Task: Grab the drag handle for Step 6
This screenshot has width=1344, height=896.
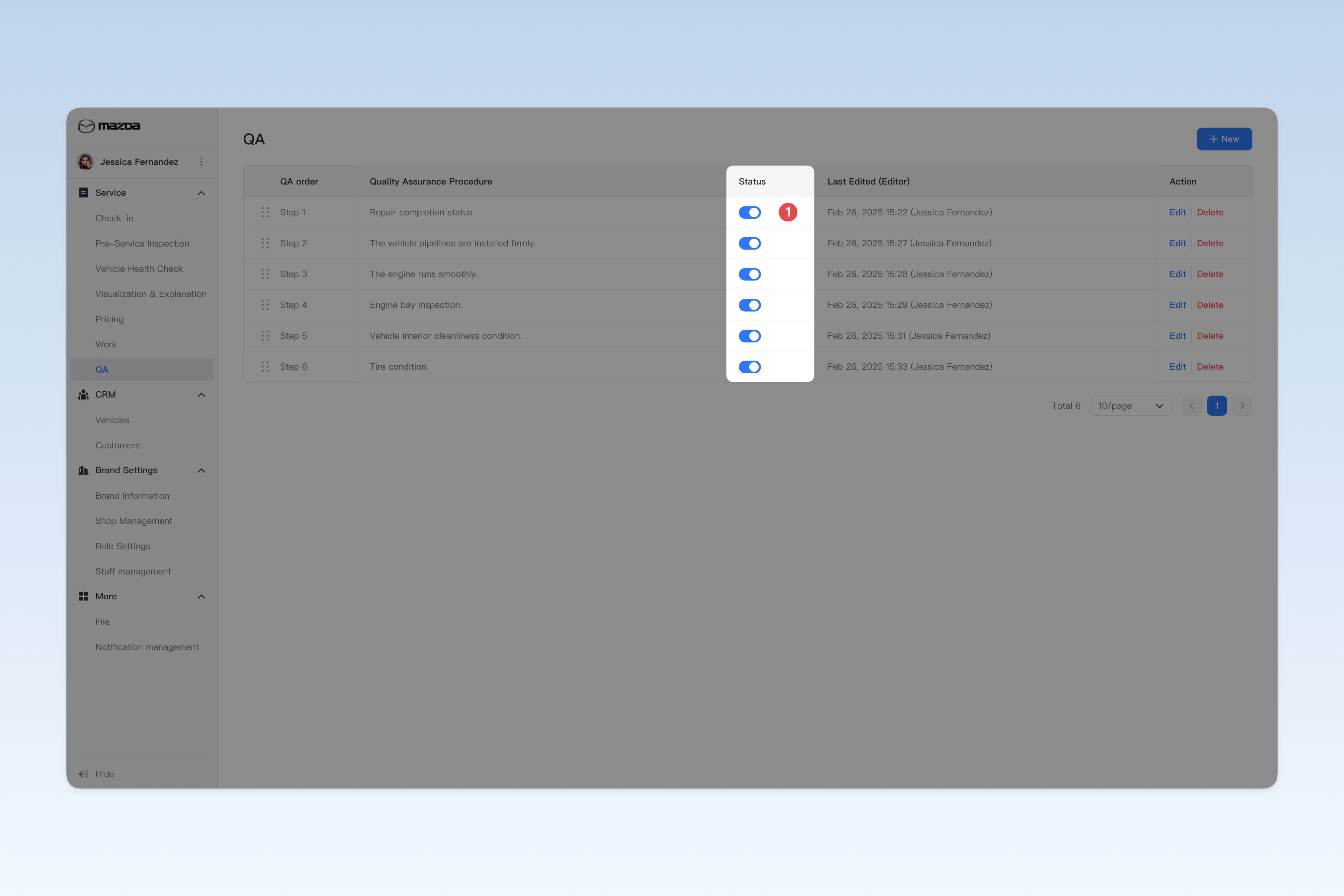Action: [265, 367]
